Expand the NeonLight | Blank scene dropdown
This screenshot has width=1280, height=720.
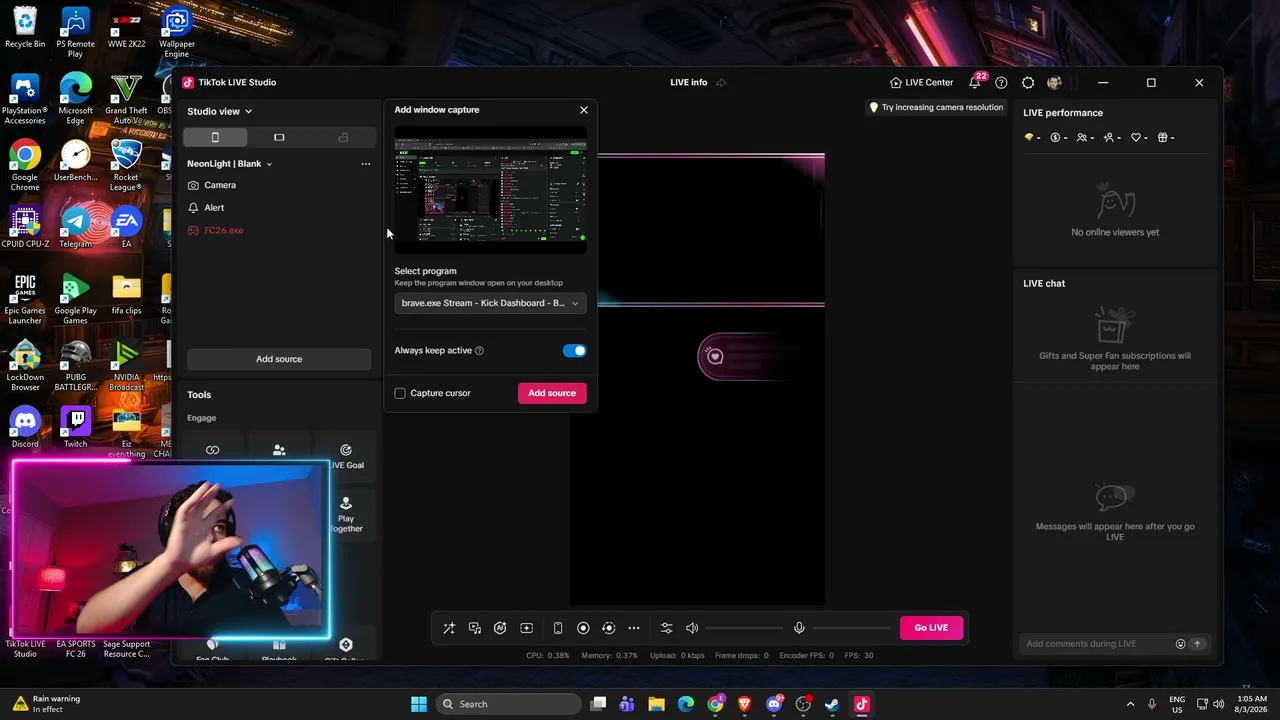pyautogui.click(x=229, y=164)
